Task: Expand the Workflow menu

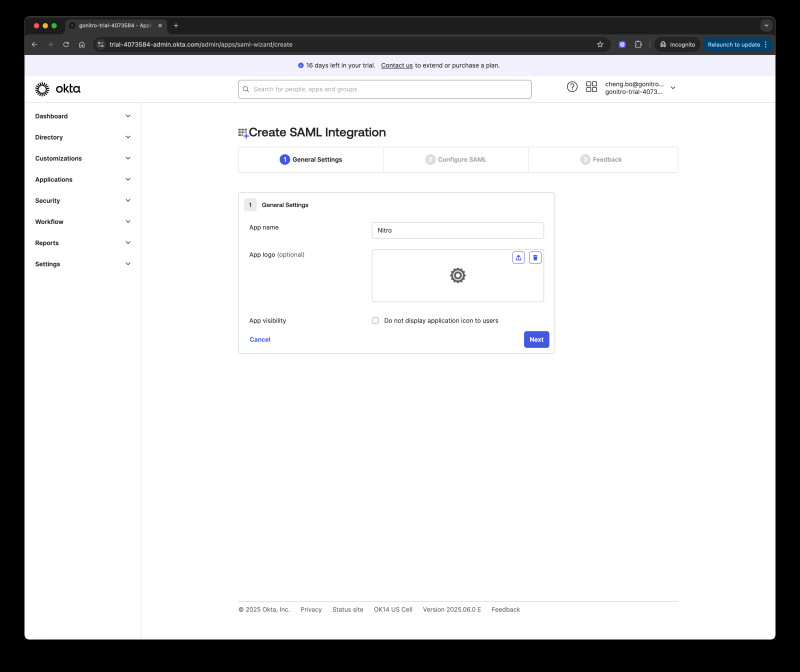Action: click(x=83, y=221)
